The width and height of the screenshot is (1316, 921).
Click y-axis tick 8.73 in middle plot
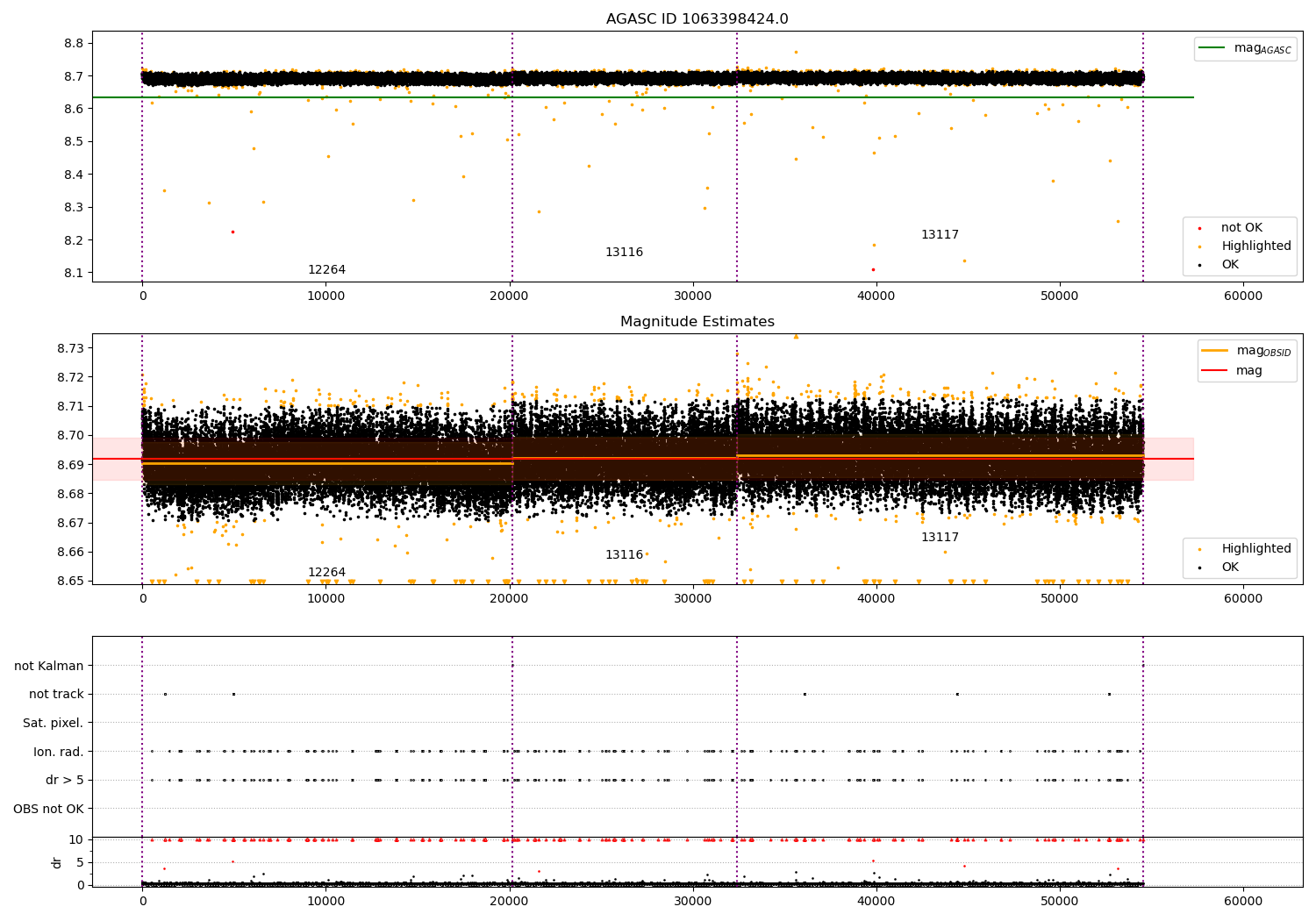click(x=71, y=349)
